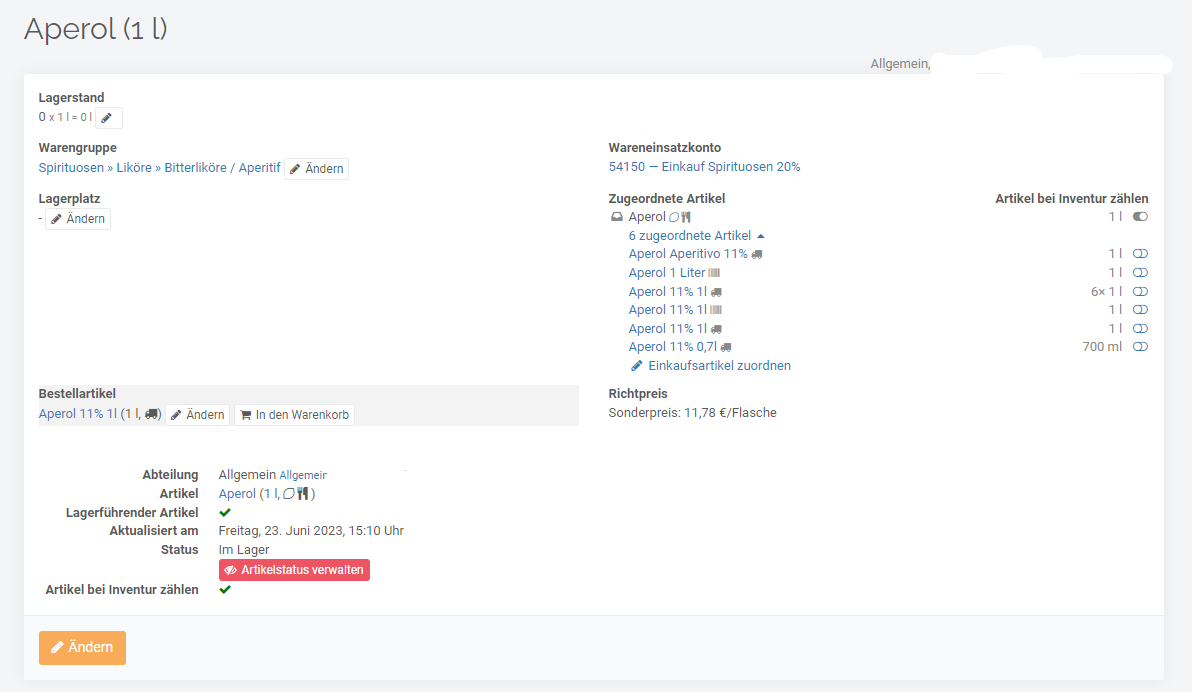Screen dimensions: 1192x692
Task: Open Bestellartikel Aperol 11% 1l link
Action: (x=78, y=414)
